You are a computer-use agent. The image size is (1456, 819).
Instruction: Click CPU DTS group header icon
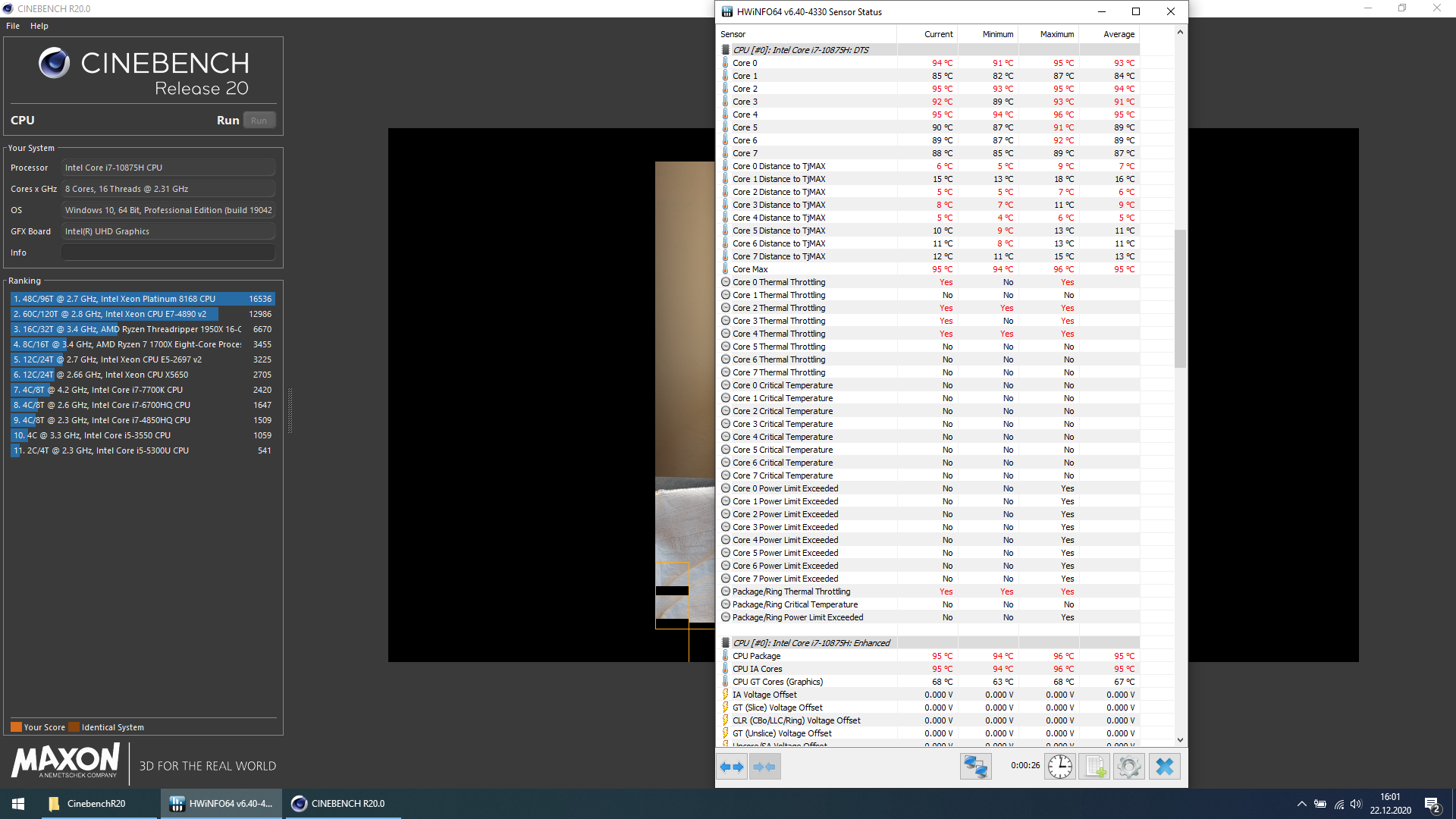(x=726, y=50)
